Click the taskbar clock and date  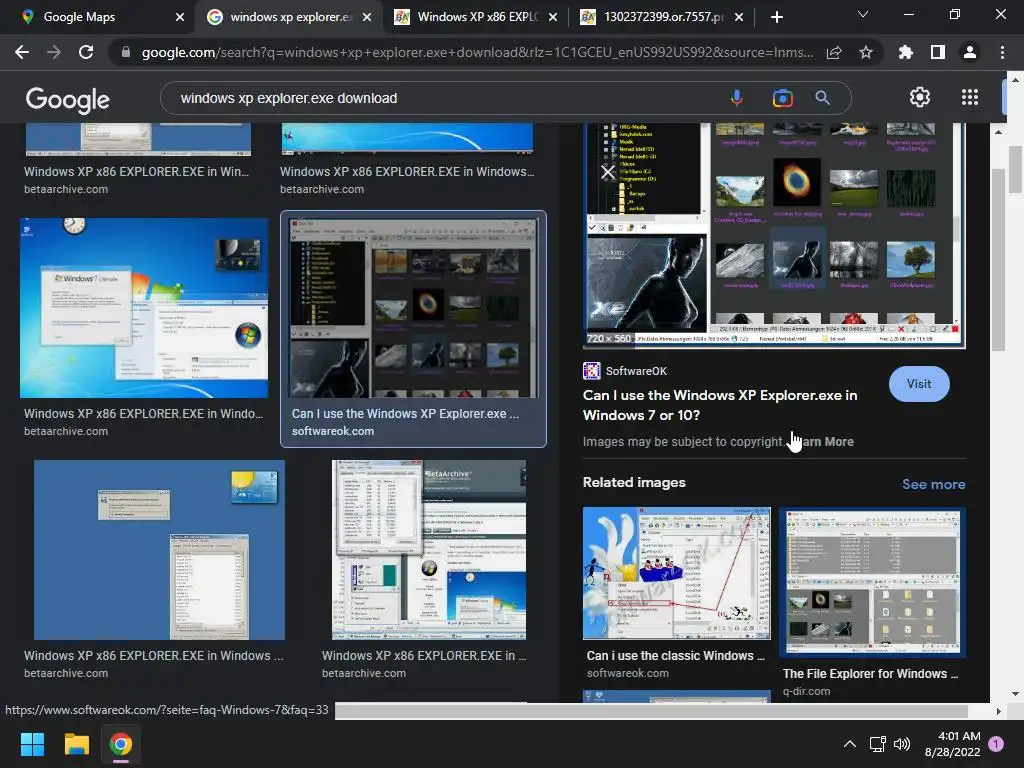[x=953, y=744]
